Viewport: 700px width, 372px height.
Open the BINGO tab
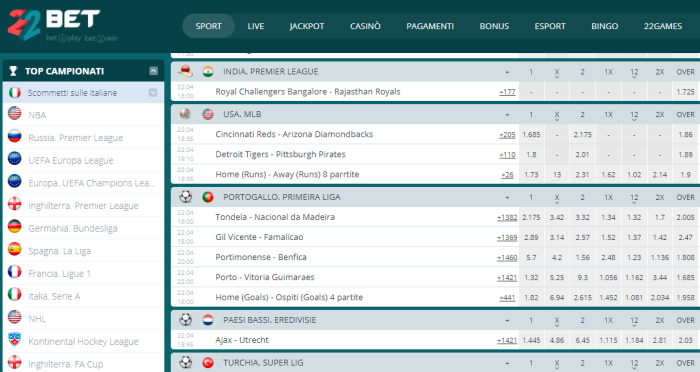[x=604, y=26]
